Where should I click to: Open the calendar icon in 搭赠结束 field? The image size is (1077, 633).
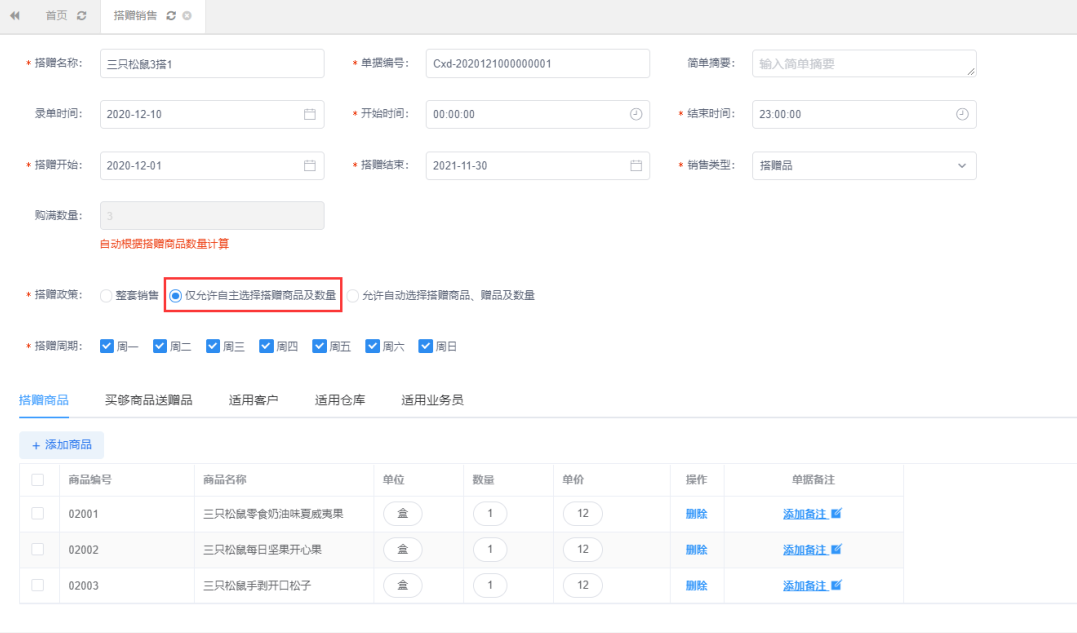click(636, 165)
